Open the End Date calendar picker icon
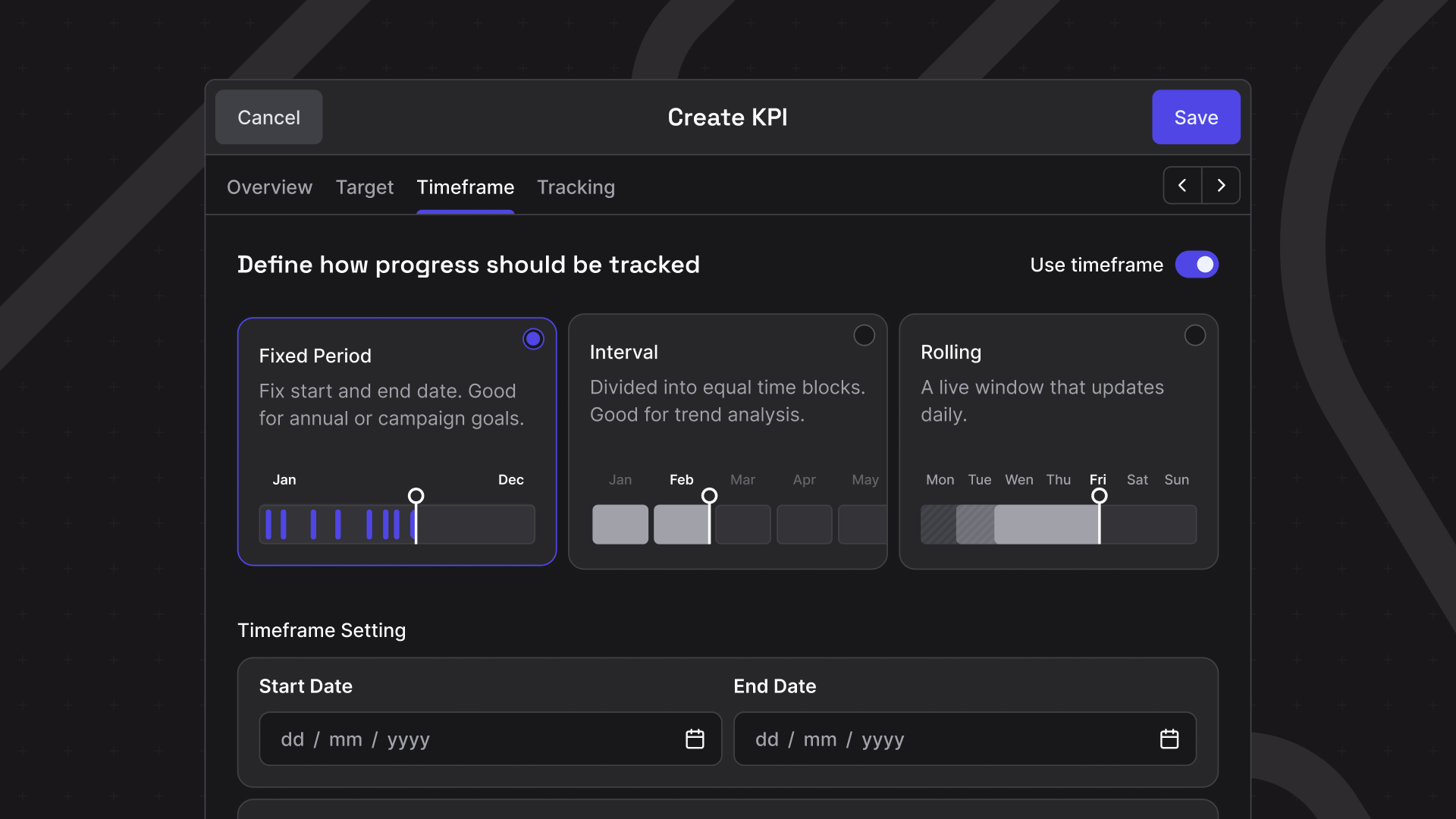Viewport: 1456px width, 819px height. pos(1169,739)
